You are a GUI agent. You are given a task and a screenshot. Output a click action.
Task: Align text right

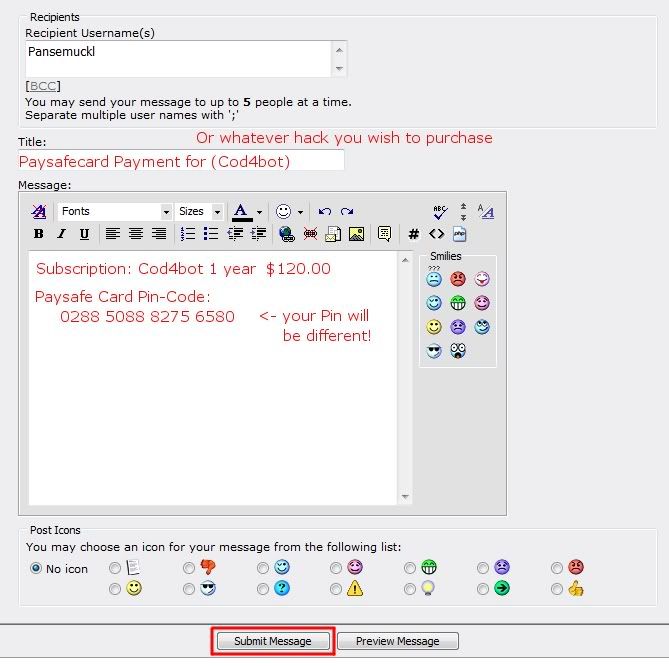click(x=159, y=234)
